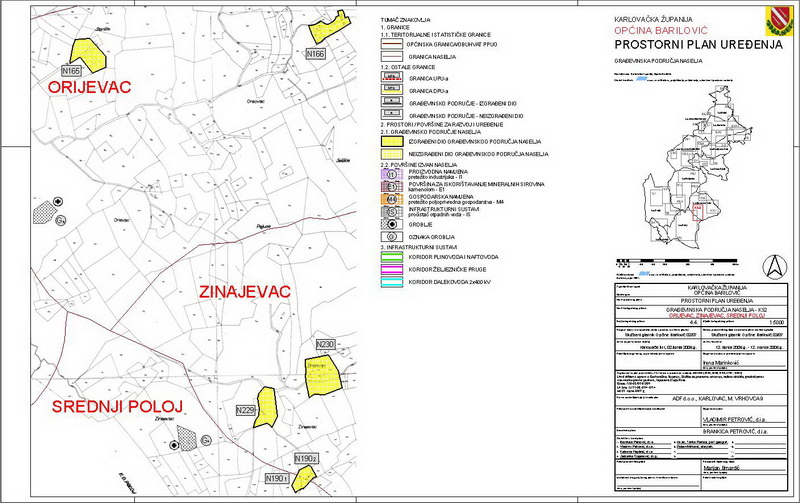Click the red ORIJEVAC settlement name
800x503 pixels.
(x=90, y=87)
